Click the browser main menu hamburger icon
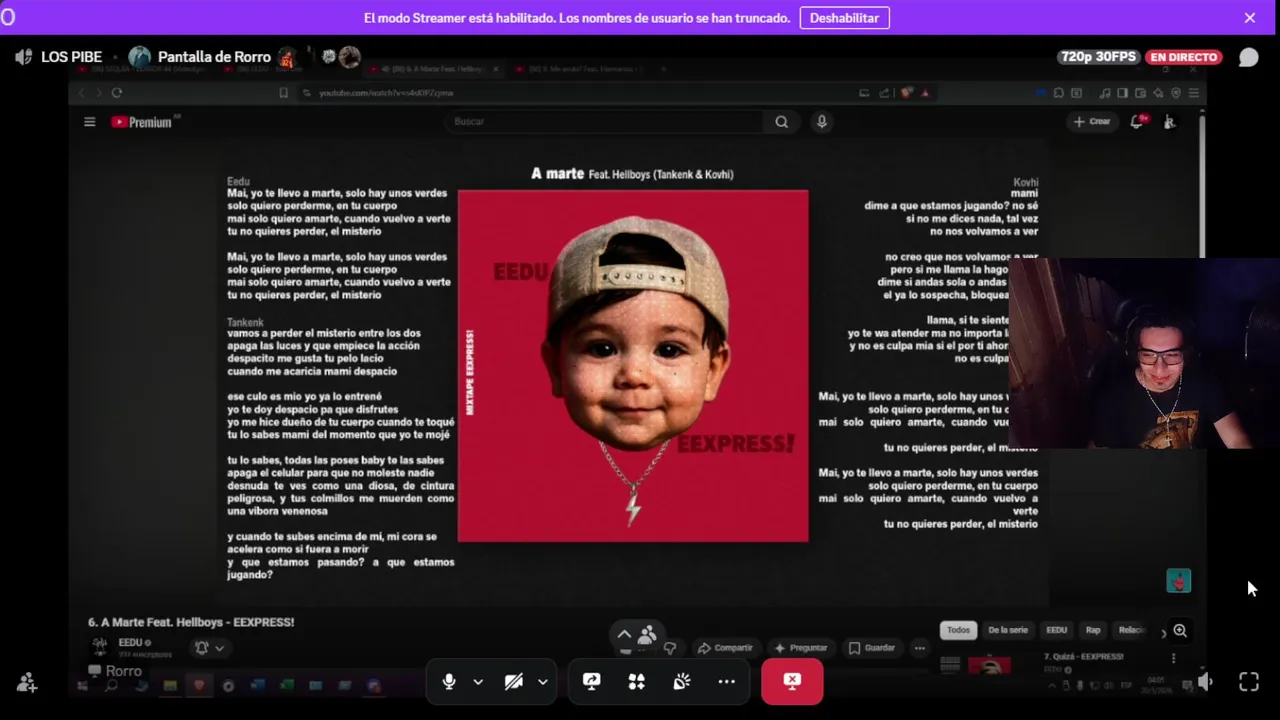Screen dimensions: 1280x720 1193,93
